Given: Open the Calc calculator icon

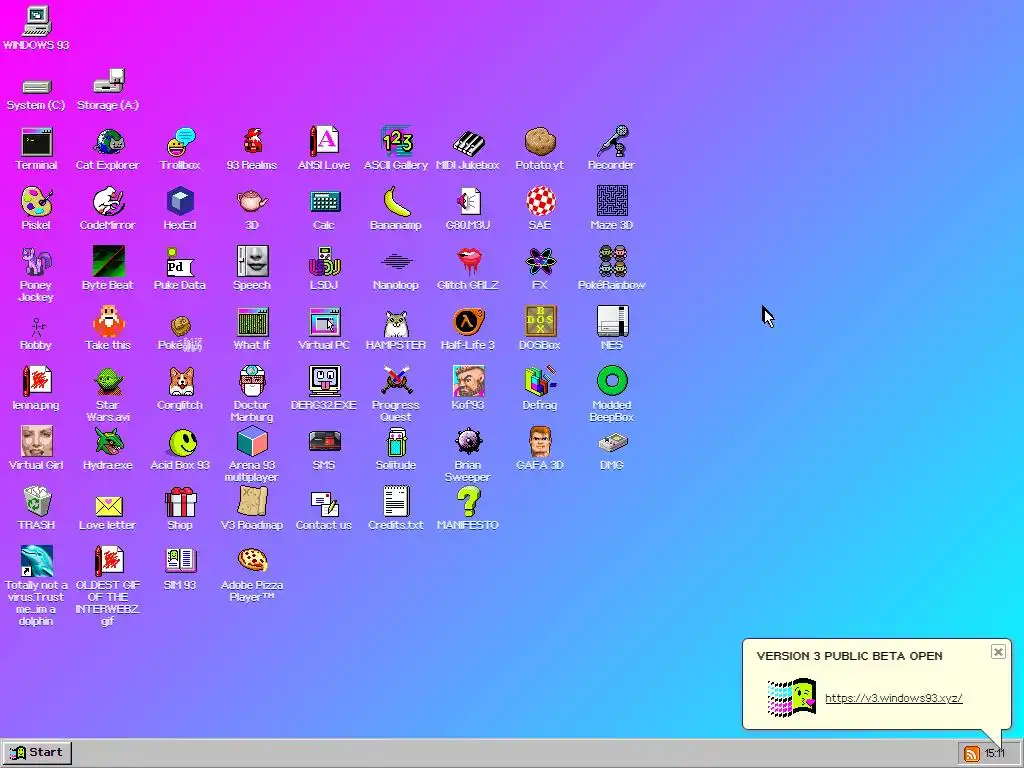Looking at the screenshot, I should (324, 202).
